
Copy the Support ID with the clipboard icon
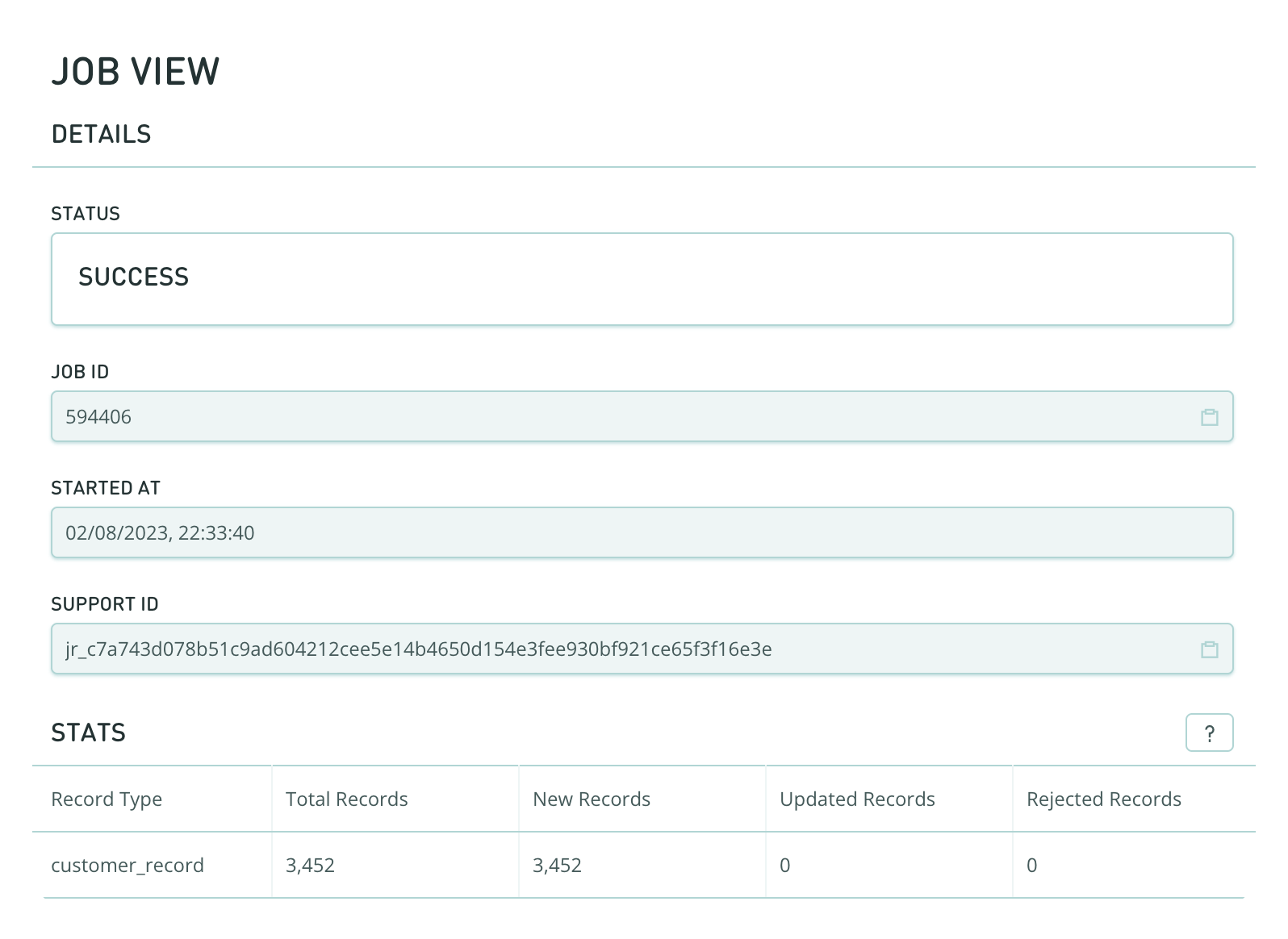point(1209,649)
